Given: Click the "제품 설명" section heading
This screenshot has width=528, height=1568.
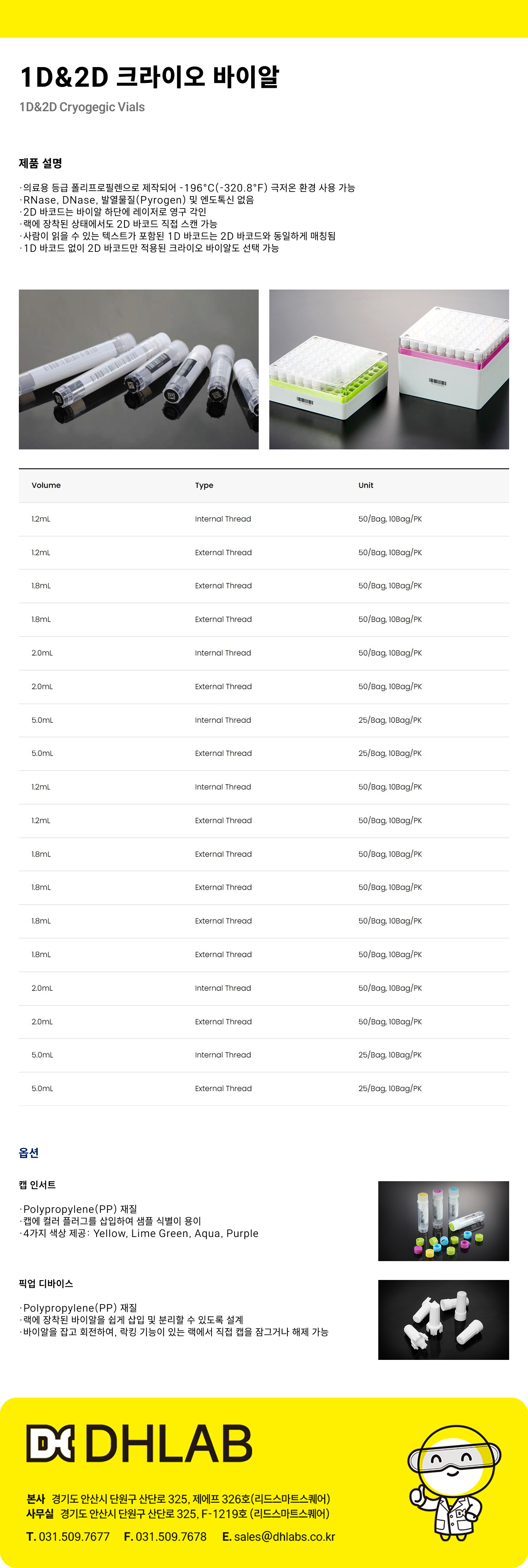Looking at the screenshot, I should point(41,163).
